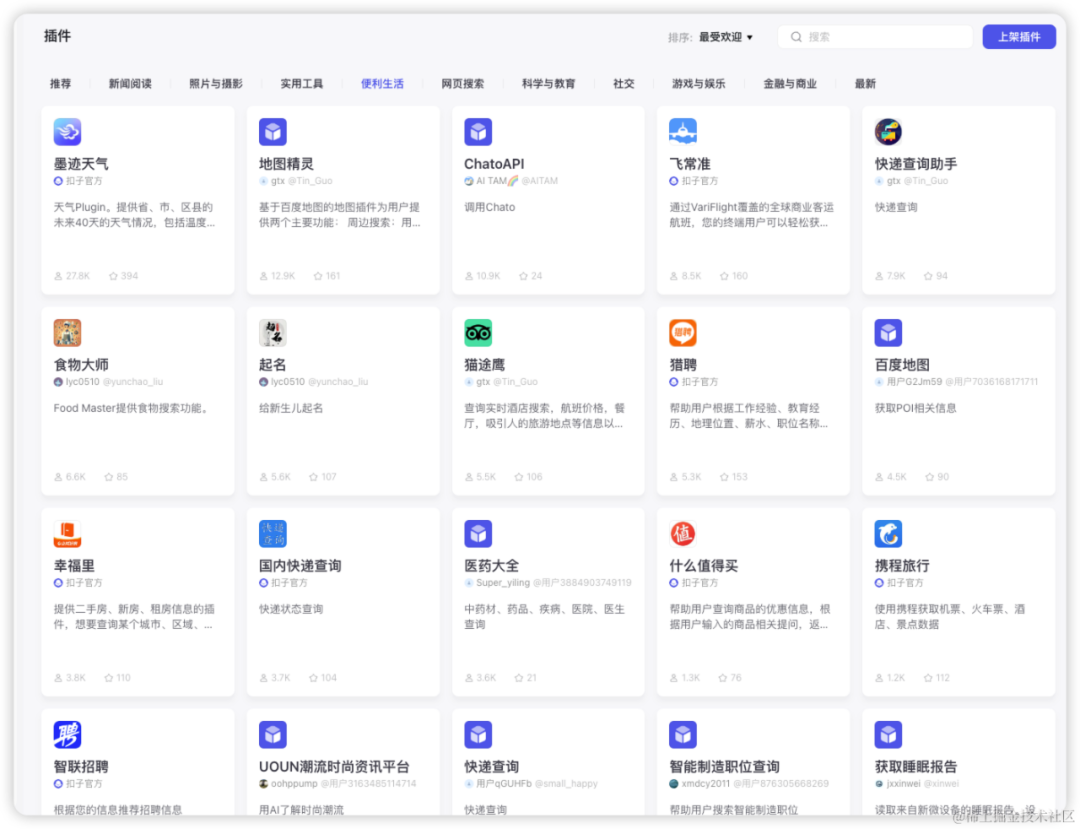This screenshot has width=1080, height=829.
Task: Click the 猫途鹰 owl icon
Action: pos(478,333)
